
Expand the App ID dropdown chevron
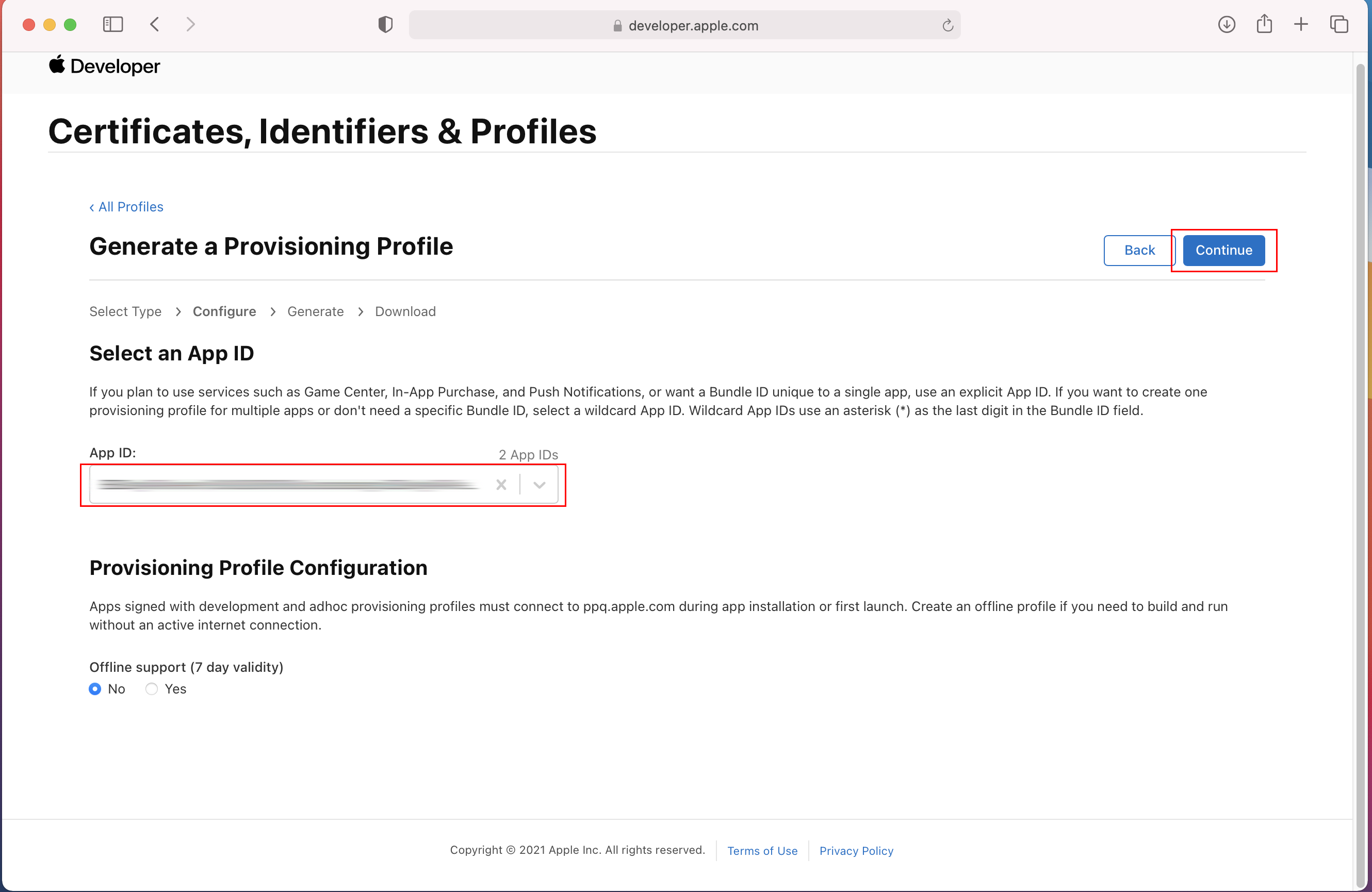tap(539, 485)
